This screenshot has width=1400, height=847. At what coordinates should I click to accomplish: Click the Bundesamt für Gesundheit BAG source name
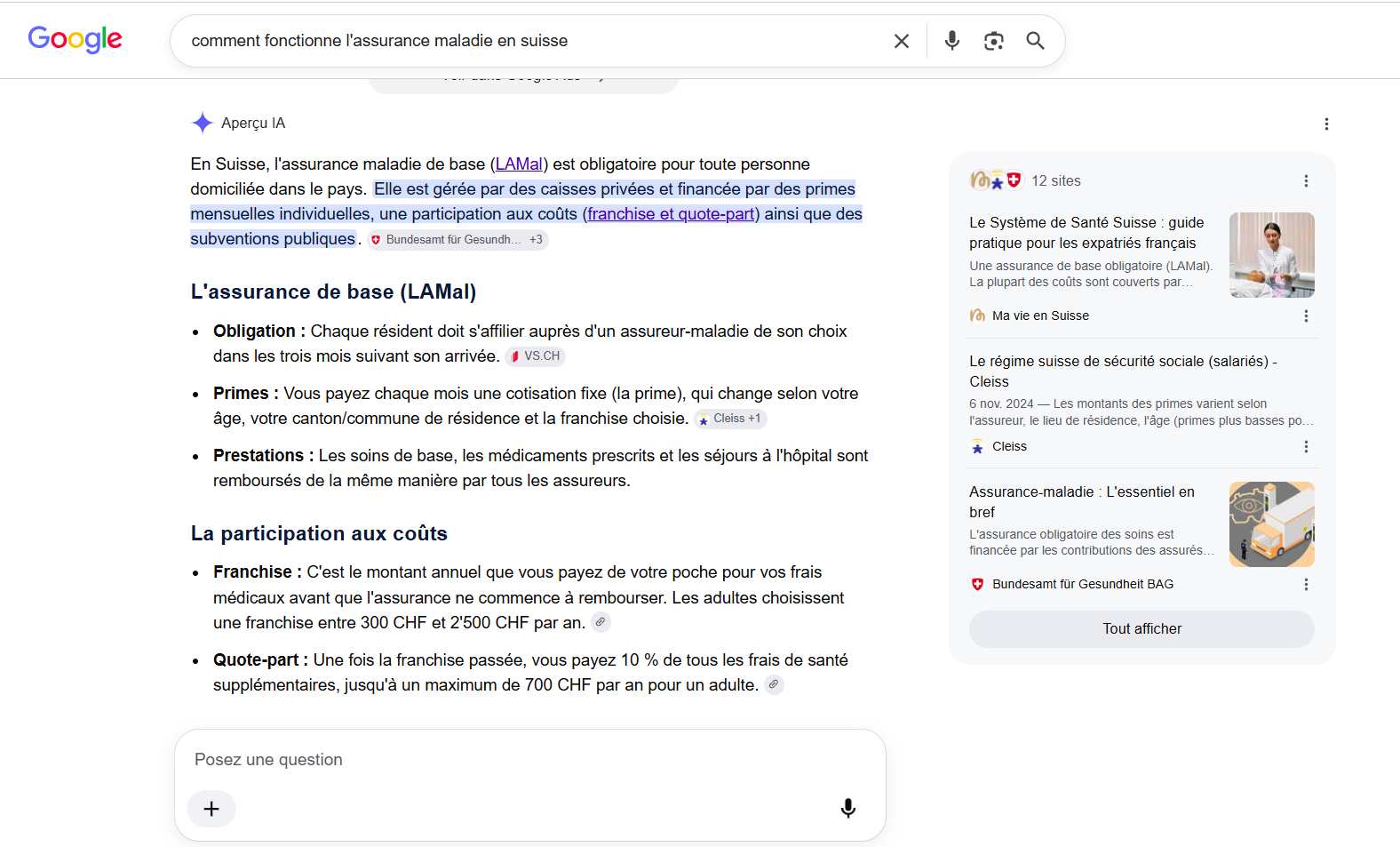point(1083,585)
